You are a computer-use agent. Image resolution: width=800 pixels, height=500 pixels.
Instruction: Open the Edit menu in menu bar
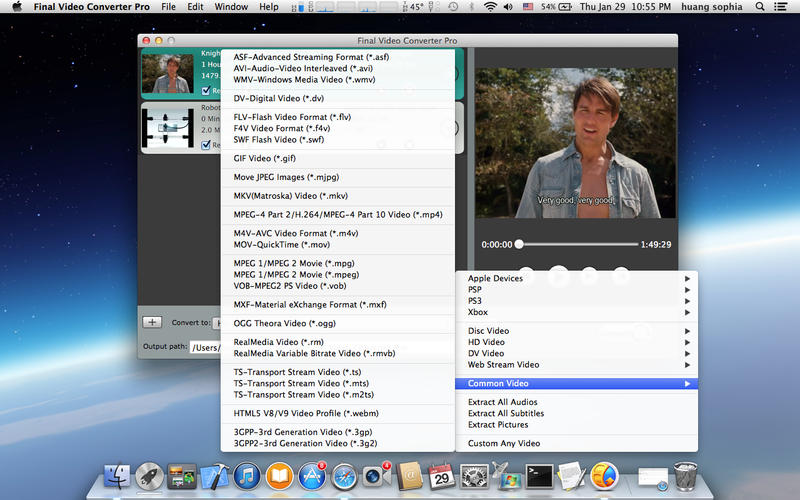(195, 7)
